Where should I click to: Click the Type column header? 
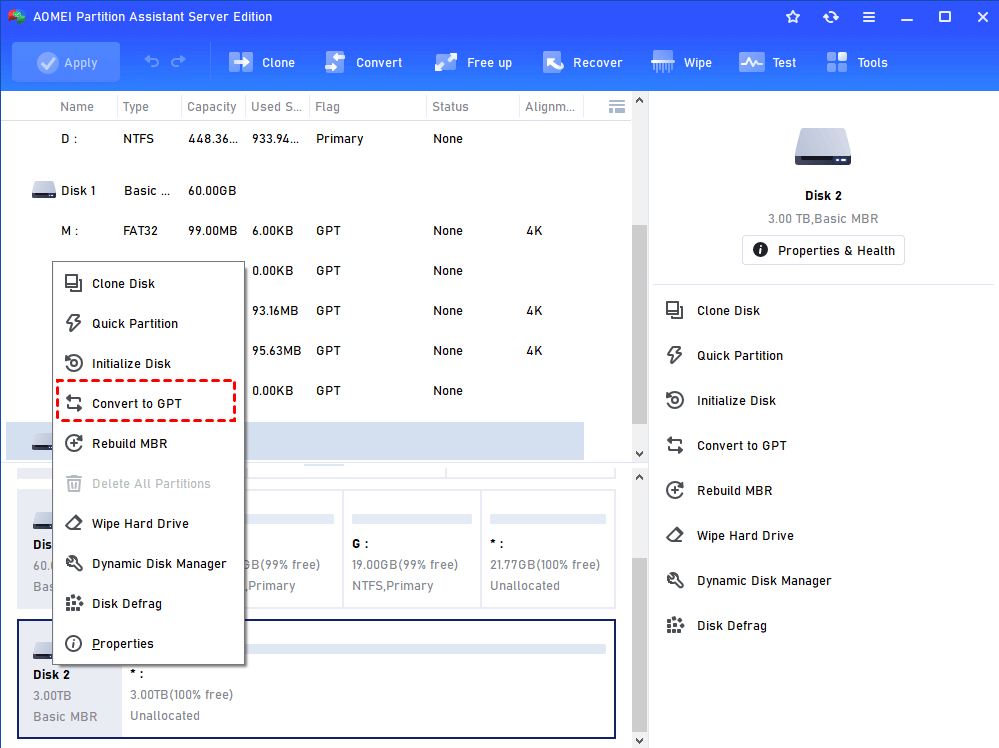(x=136, y=106)
